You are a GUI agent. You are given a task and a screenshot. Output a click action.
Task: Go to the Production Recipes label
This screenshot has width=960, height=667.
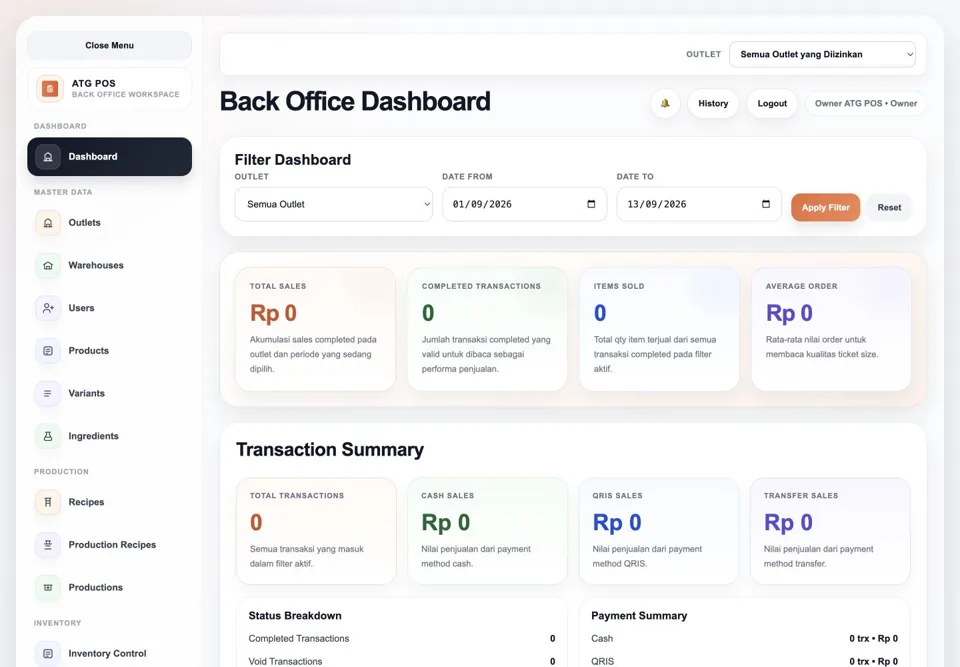(112, 545)
